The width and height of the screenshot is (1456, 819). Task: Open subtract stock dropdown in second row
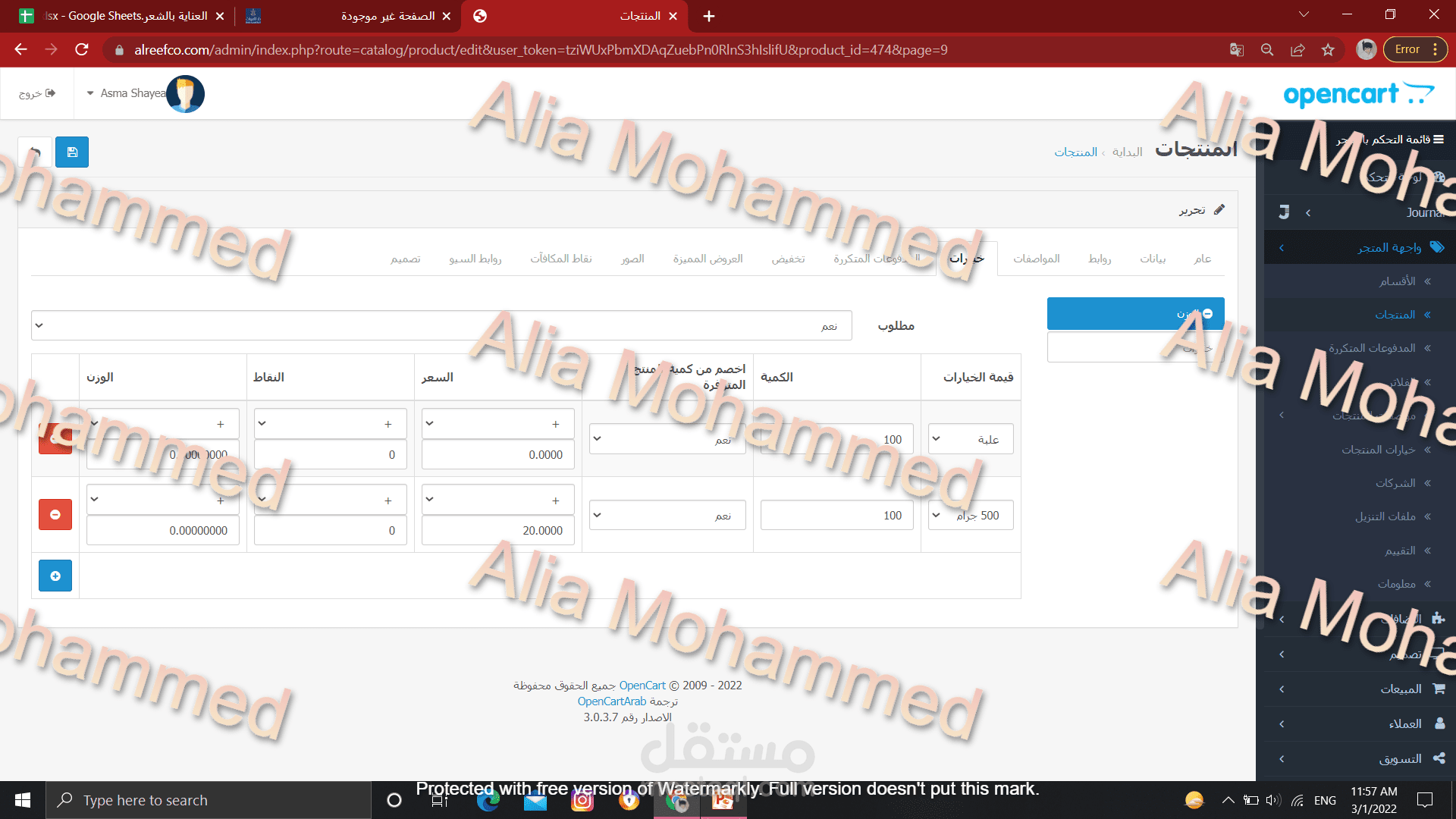click(x=667, y=516)
